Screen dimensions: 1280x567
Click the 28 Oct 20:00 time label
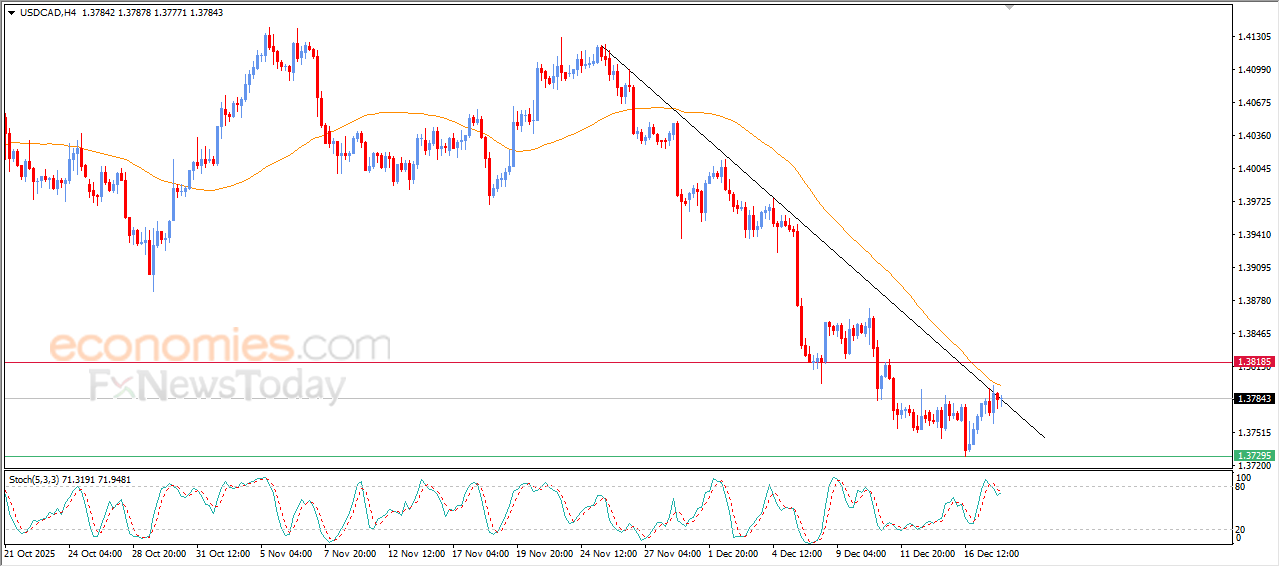160,552
